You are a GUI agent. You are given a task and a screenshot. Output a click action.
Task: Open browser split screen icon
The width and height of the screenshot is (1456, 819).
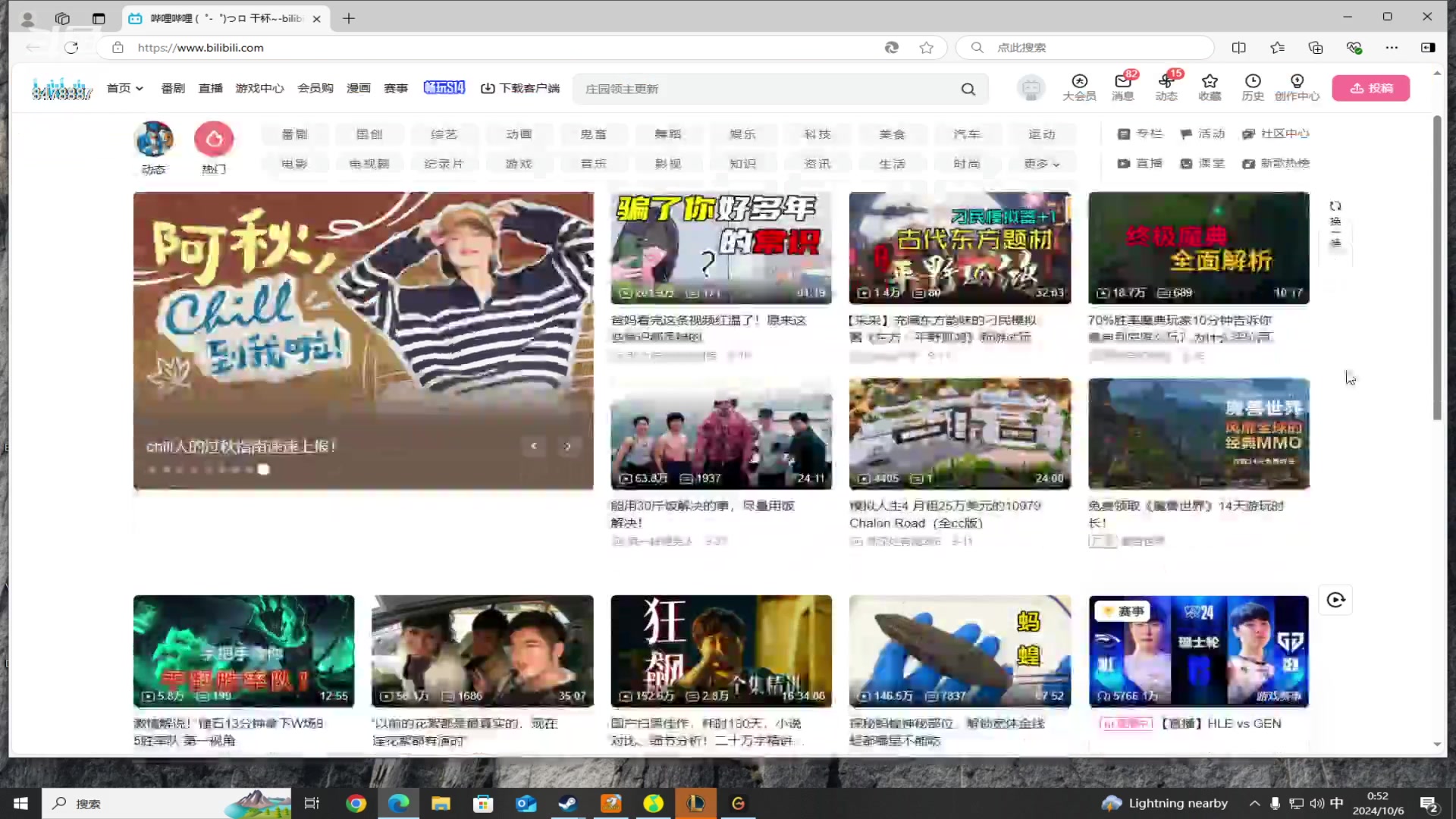click(1239, 47)
